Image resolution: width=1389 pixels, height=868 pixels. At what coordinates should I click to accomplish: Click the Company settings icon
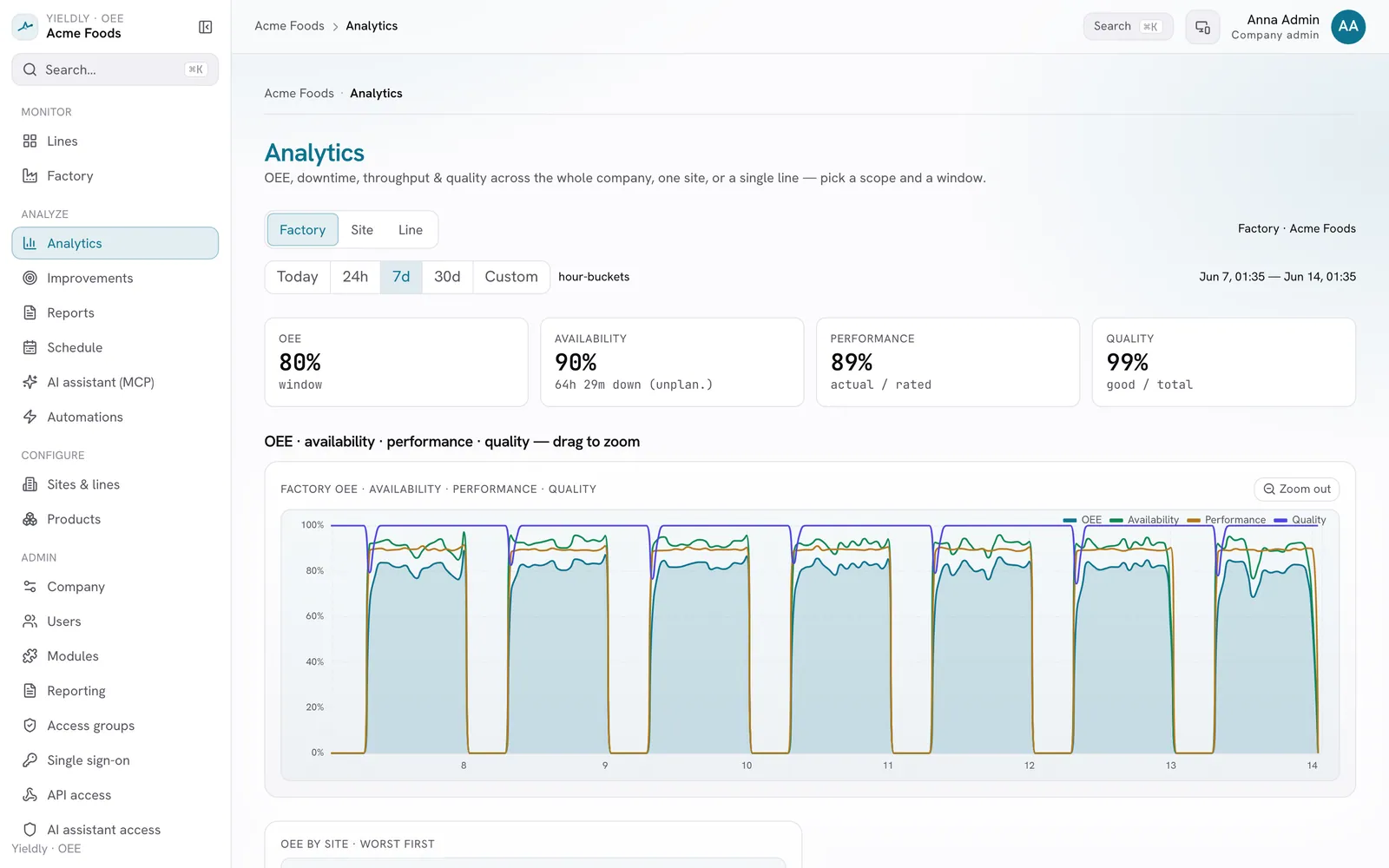click(x=30, y=587)
